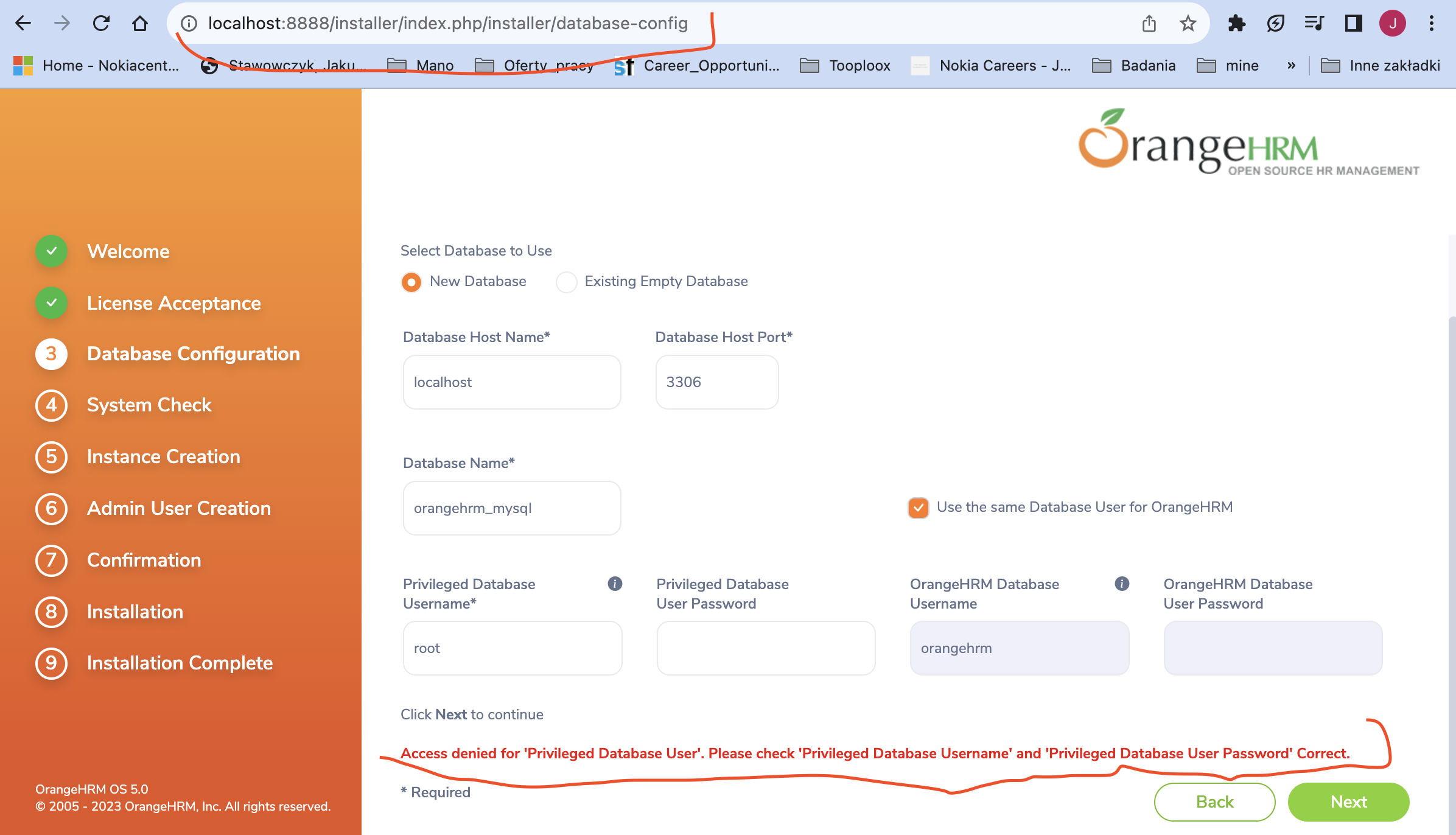Screen dimensions: 1456x835
Task: Open the share icon in the address bar
Action: pyautogui.click(x=1149, y=23)
